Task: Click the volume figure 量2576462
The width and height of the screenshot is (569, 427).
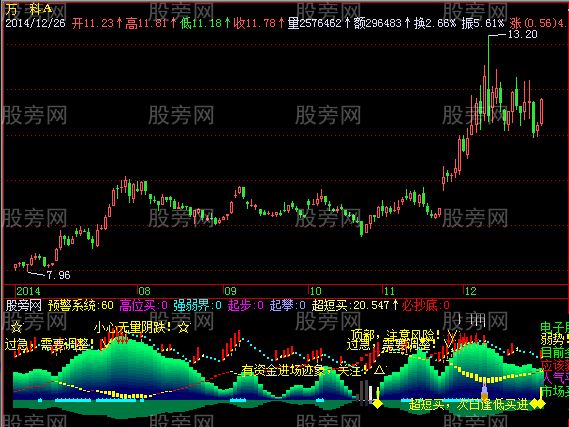Action: pos(315,24)
